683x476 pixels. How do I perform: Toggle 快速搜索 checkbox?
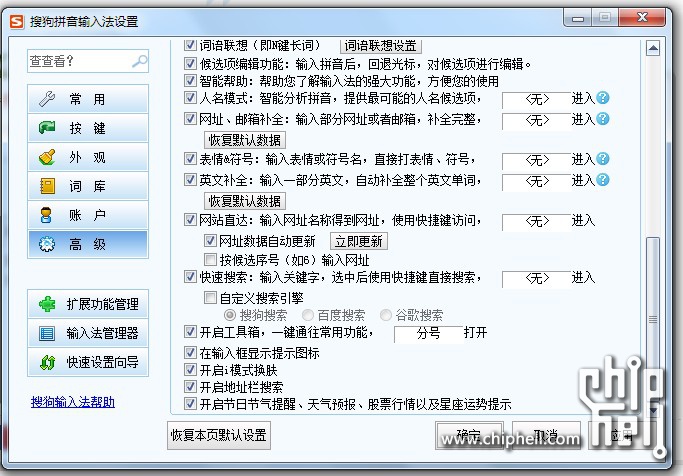[190, 277]
